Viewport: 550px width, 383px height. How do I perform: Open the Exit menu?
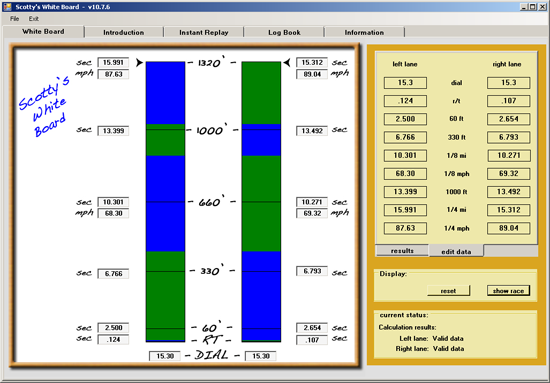pos(34,19)
